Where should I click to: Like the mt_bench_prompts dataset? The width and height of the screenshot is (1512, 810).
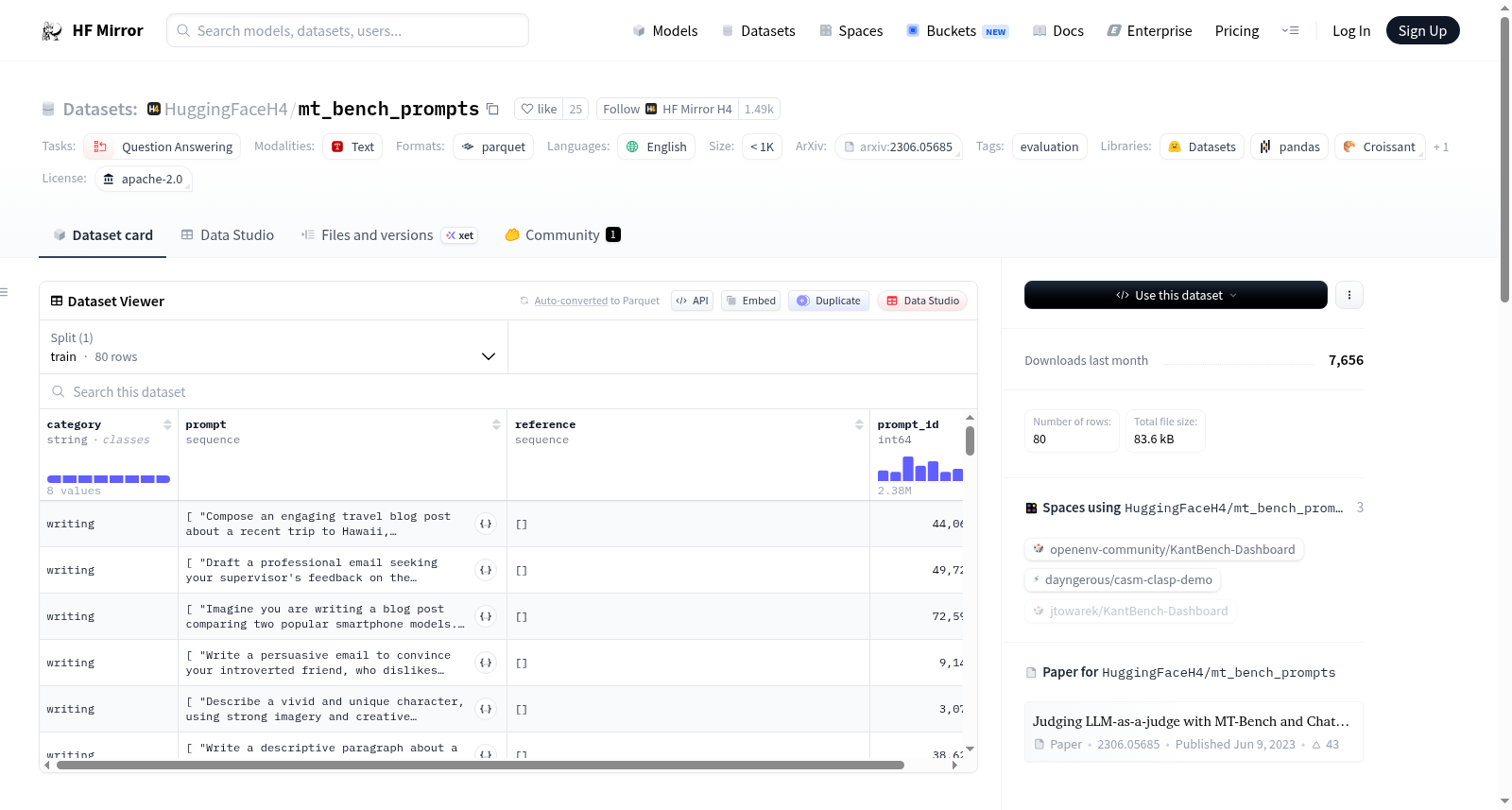click(539, 109)
